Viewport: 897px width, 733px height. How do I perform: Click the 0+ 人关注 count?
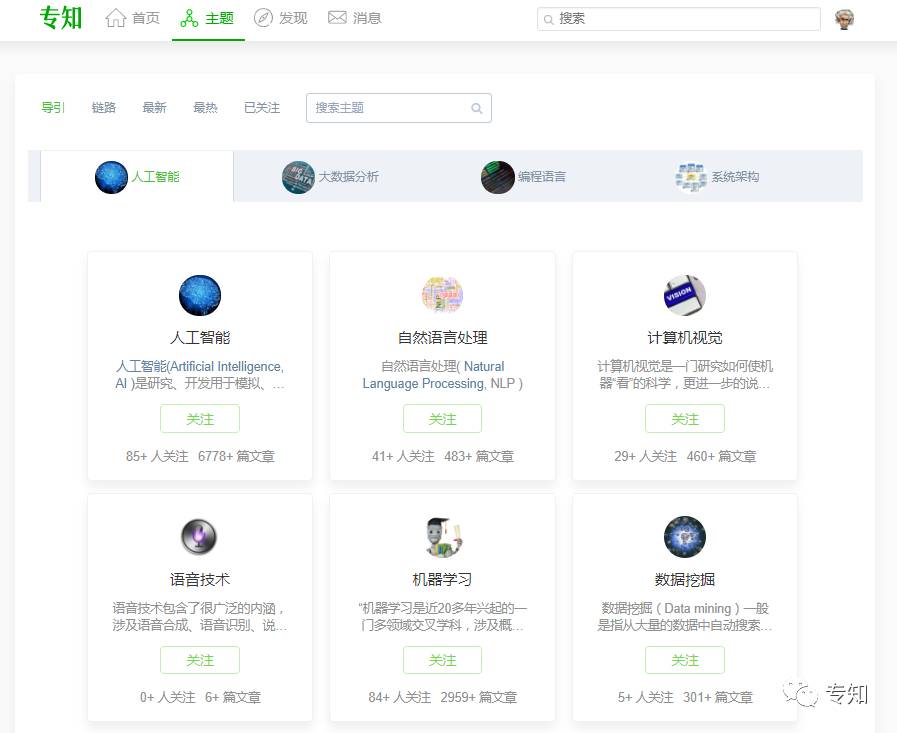(168, 698)
